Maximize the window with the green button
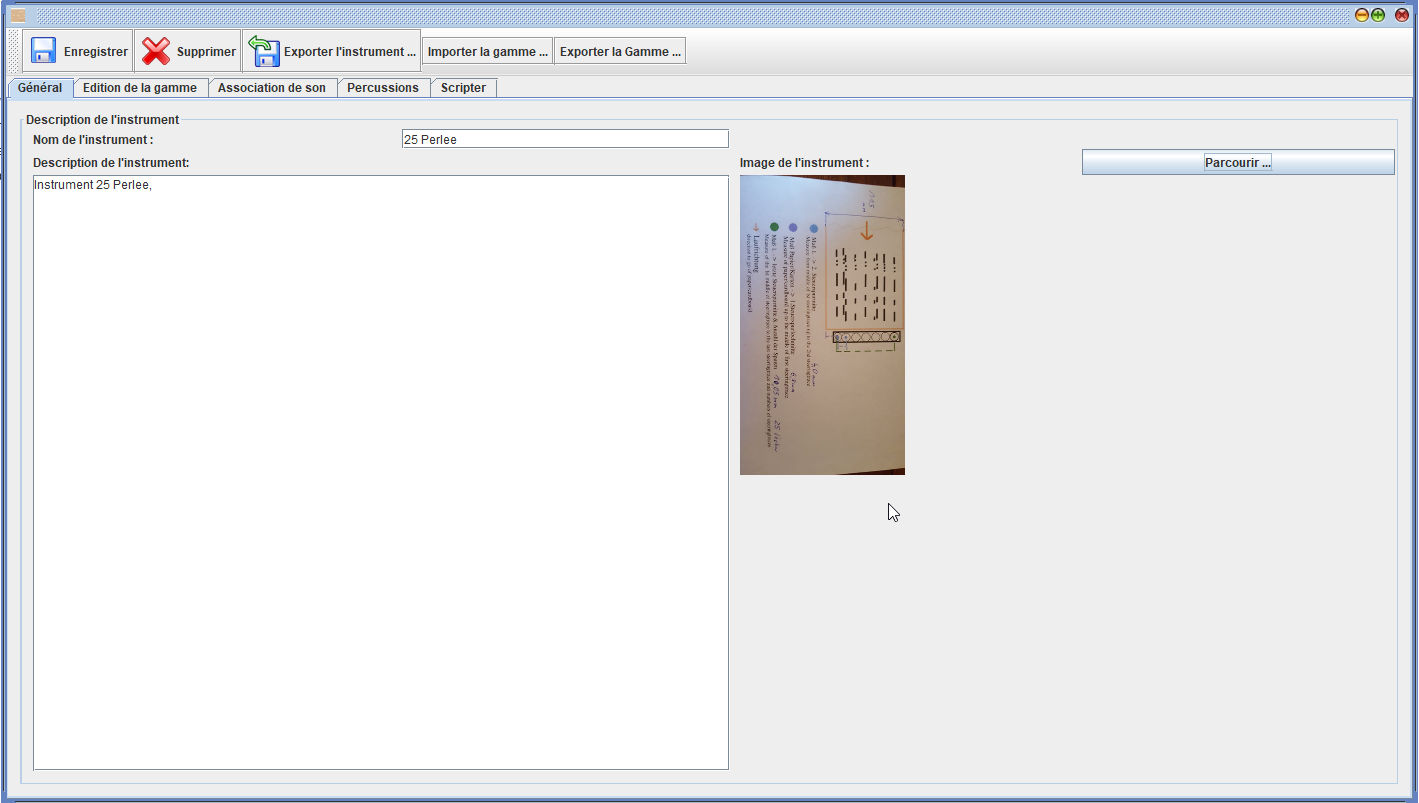The image size is (1419, 803). tap(1378, 15)
